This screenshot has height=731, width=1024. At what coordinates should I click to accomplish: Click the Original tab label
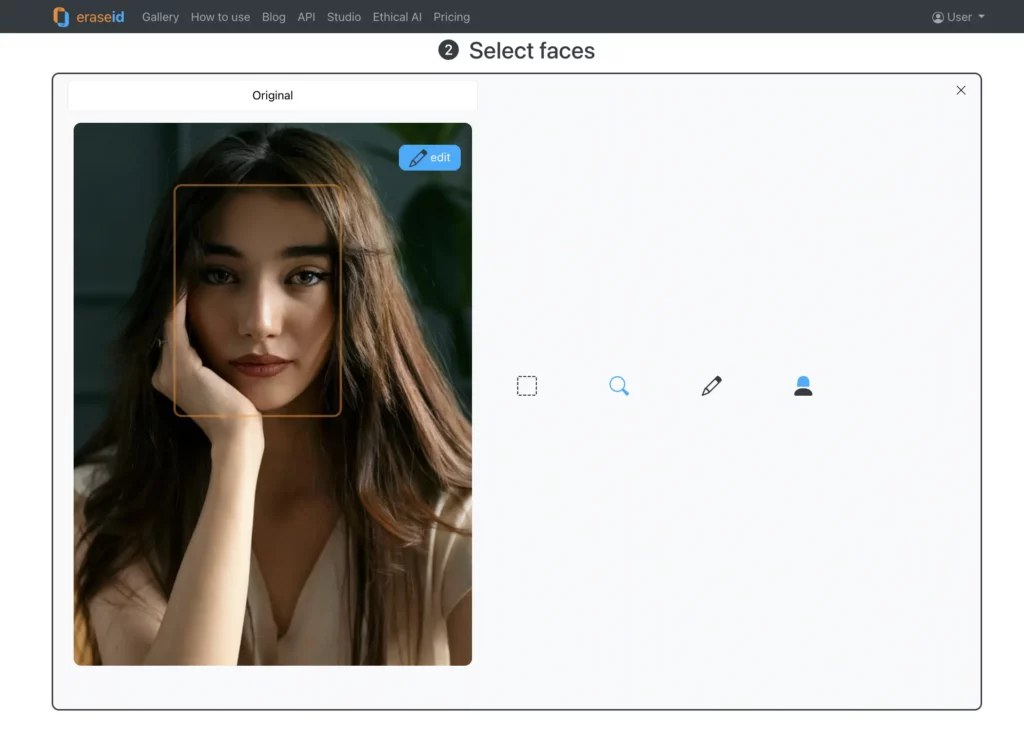pos(272,95)
